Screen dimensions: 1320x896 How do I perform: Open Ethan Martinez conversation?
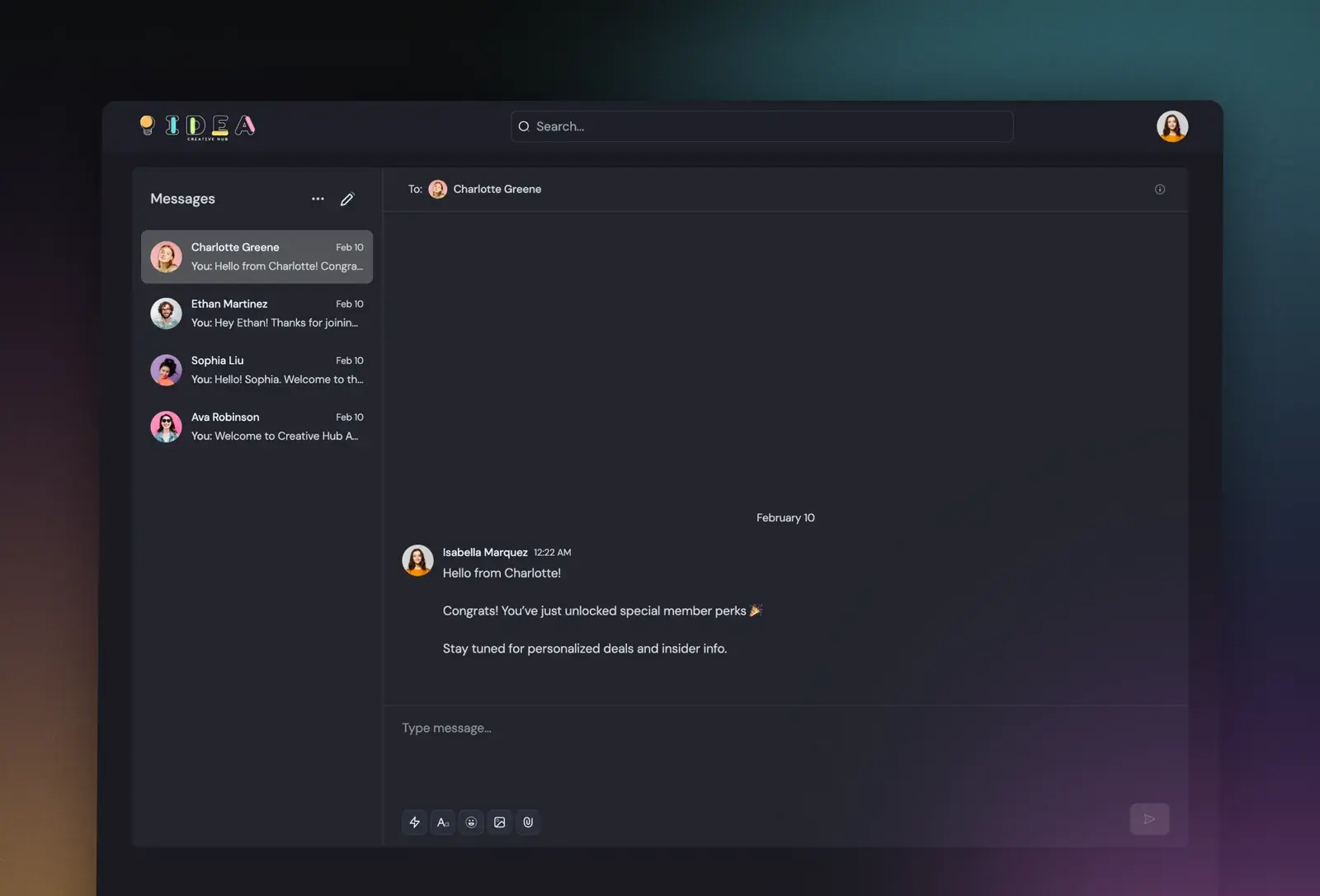tap(257, 314)
